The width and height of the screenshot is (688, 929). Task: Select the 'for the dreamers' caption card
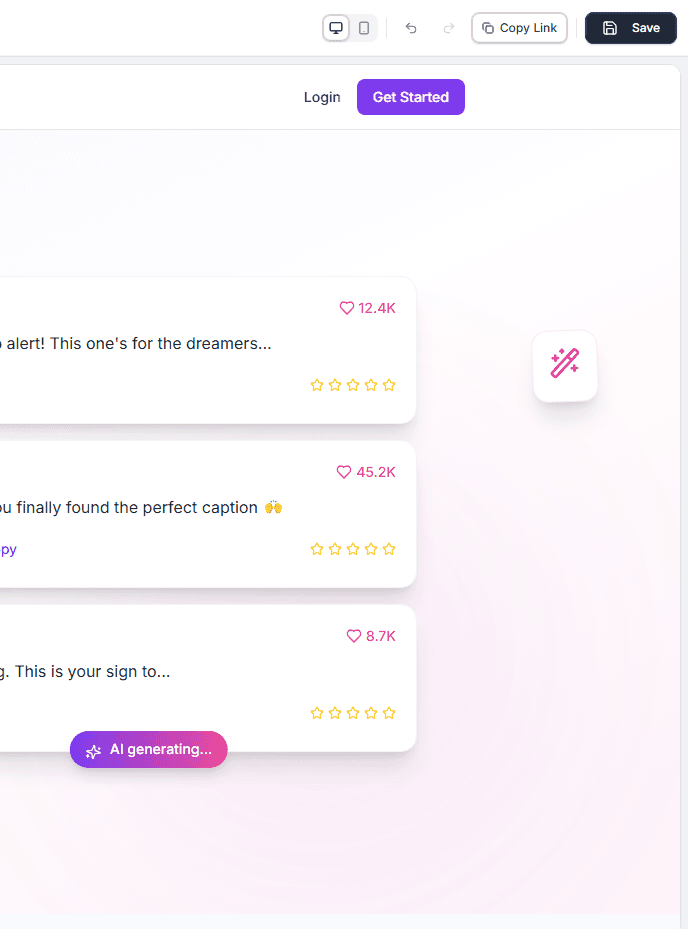click(200, 350)
